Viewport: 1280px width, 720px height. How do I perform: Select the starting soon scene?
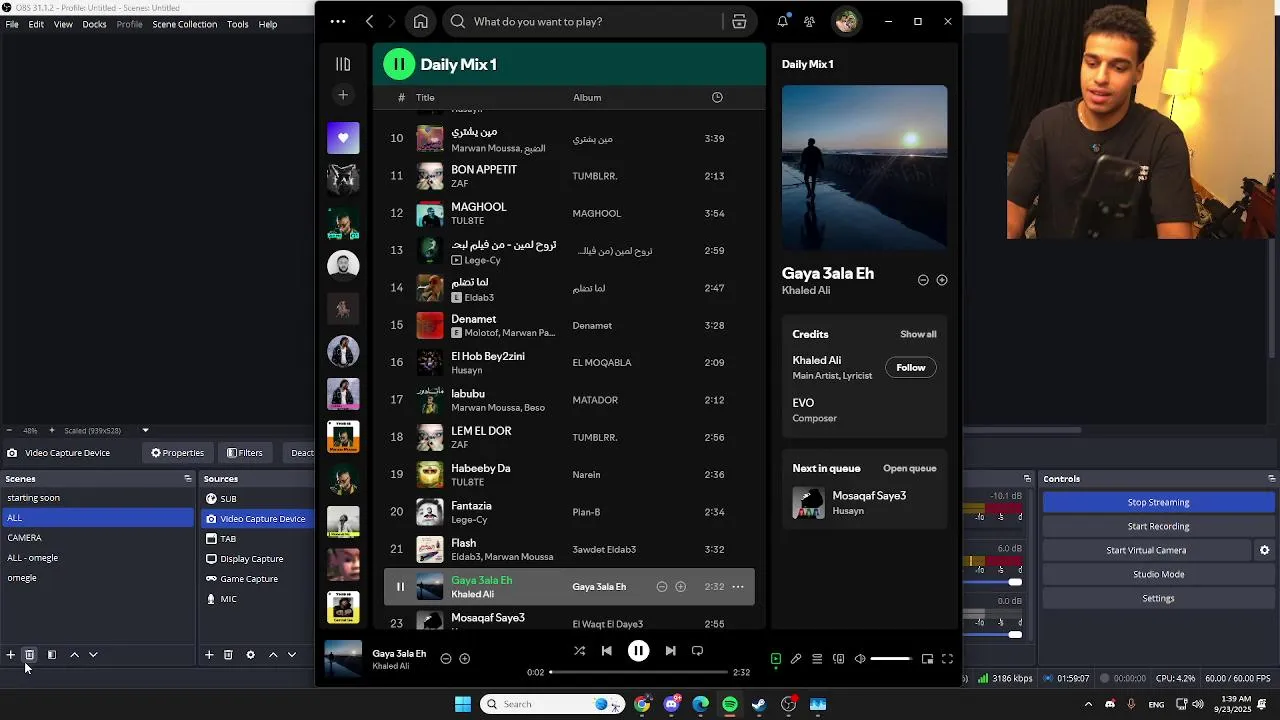pyautogui.click(x=97, y=498)
